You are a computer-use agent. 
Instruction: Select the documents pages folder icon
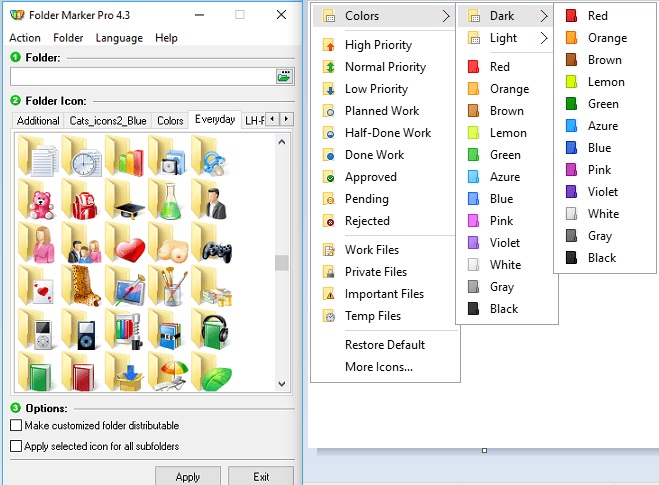pyautogui.click(x=38, y=156)
